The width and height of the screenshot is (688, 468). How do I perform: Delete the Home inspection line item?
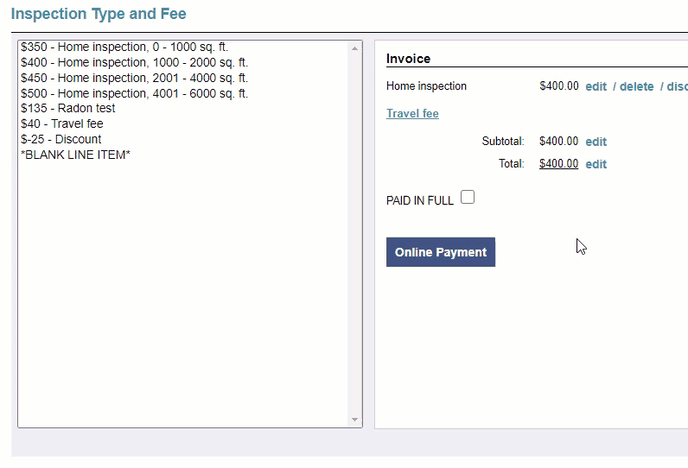point(636,87)
